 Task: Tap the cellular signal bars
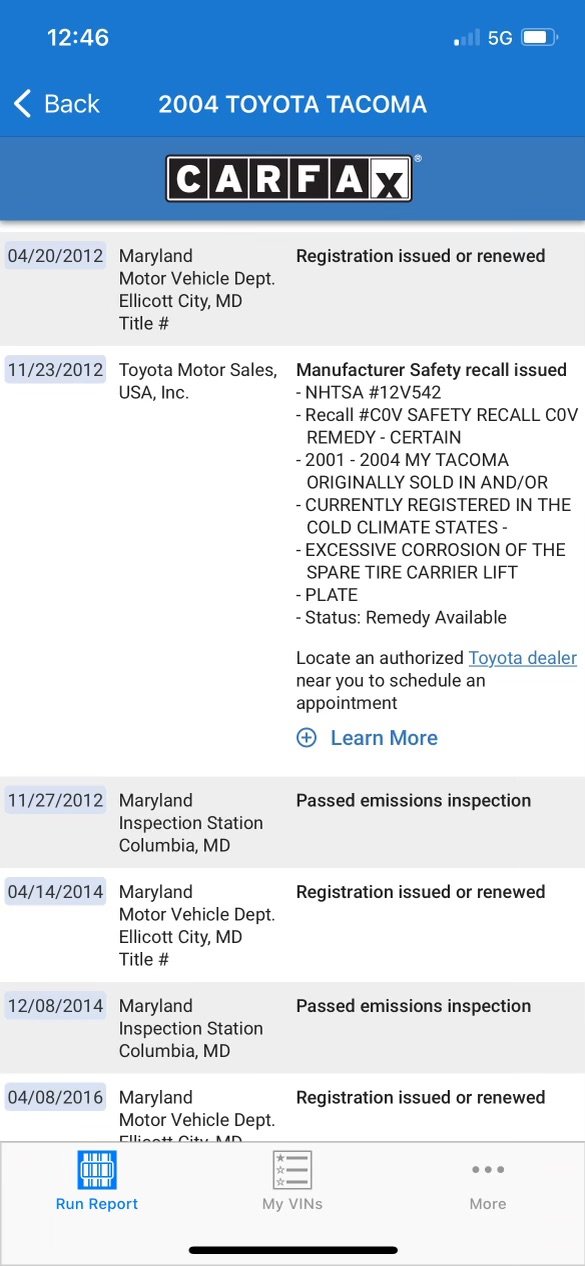[466, 38]
